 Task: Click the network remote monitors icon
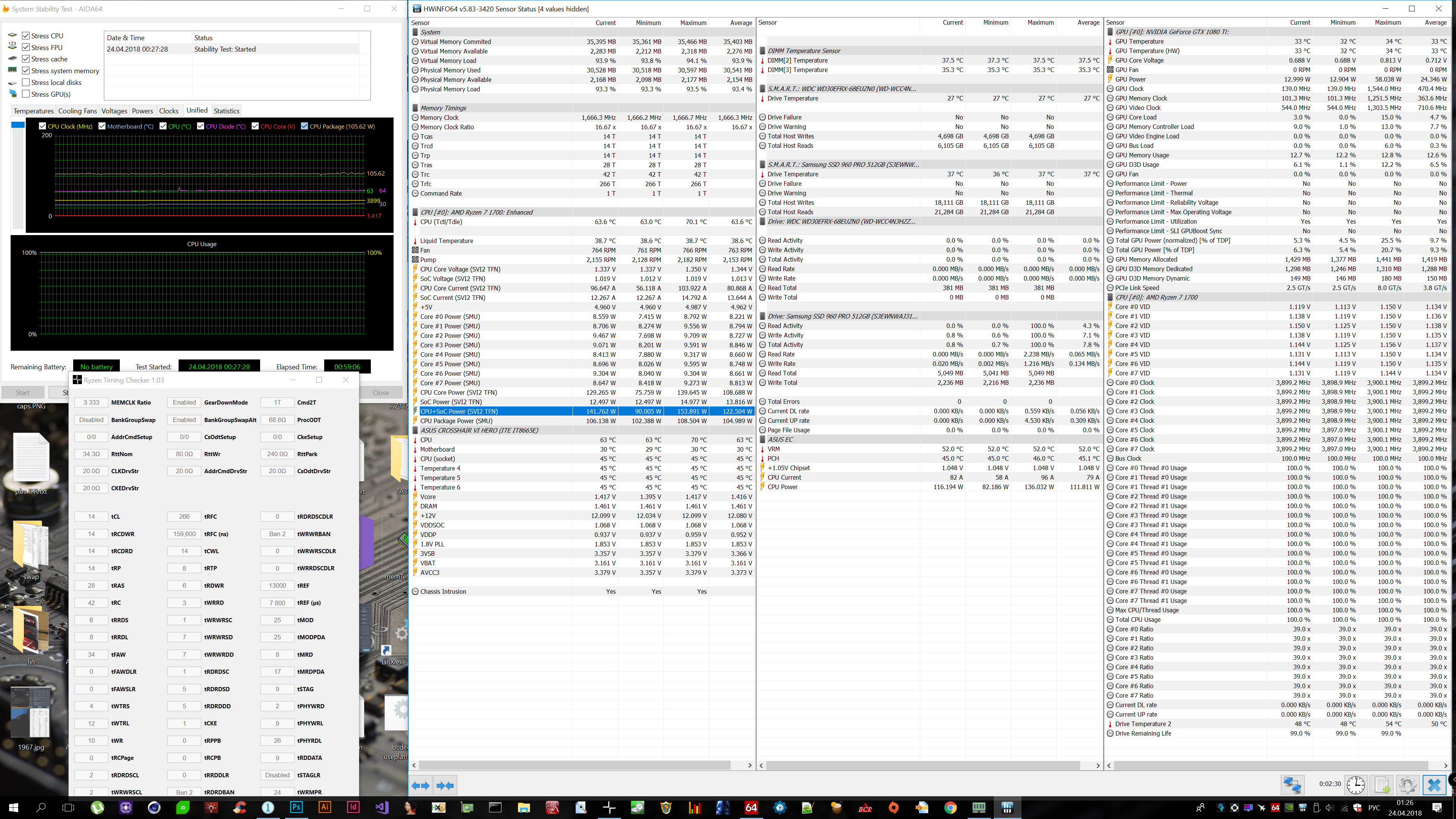[1292, 784]
